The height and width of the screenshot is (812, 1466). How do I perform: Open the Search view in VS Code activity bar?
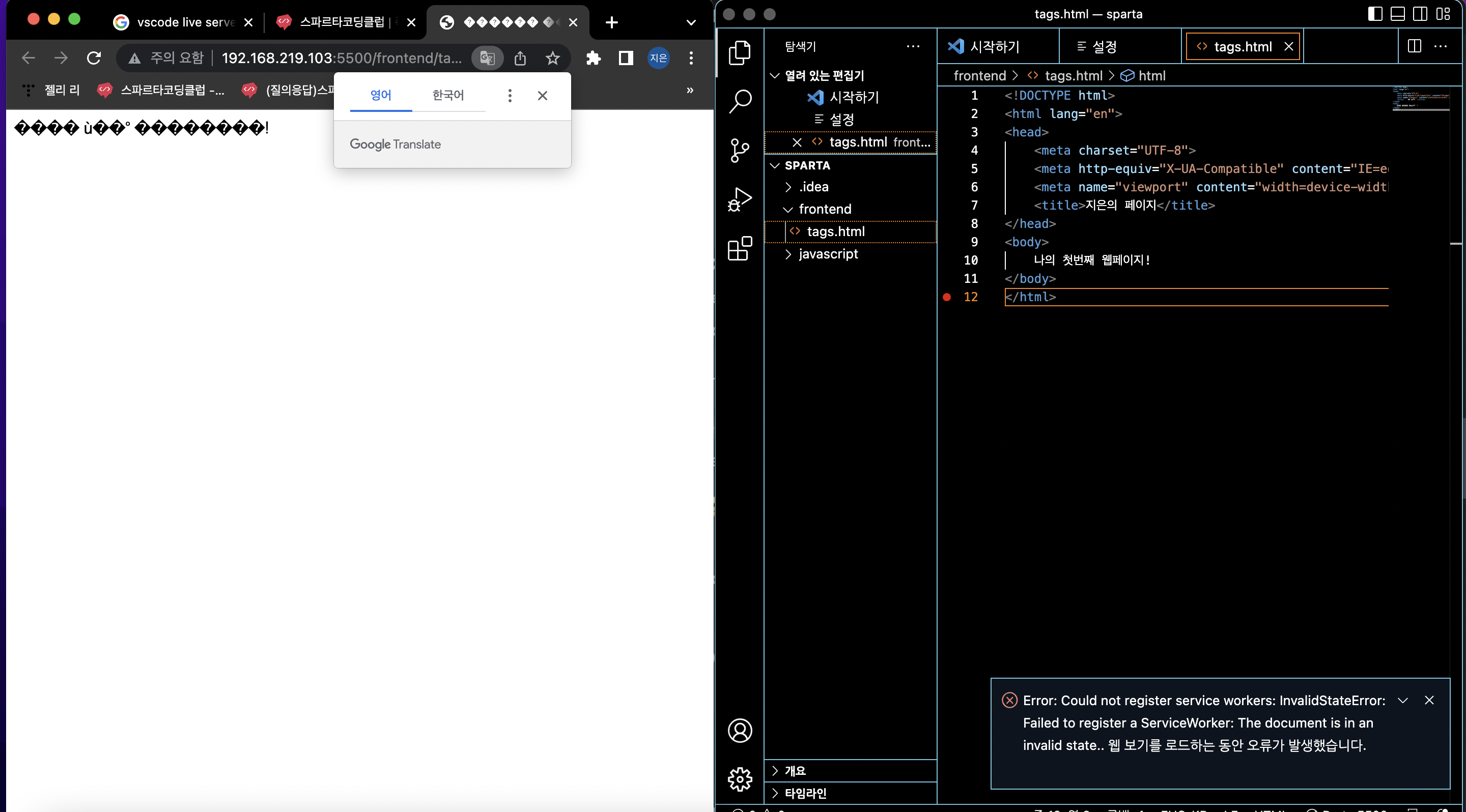(x=740, y=101)
